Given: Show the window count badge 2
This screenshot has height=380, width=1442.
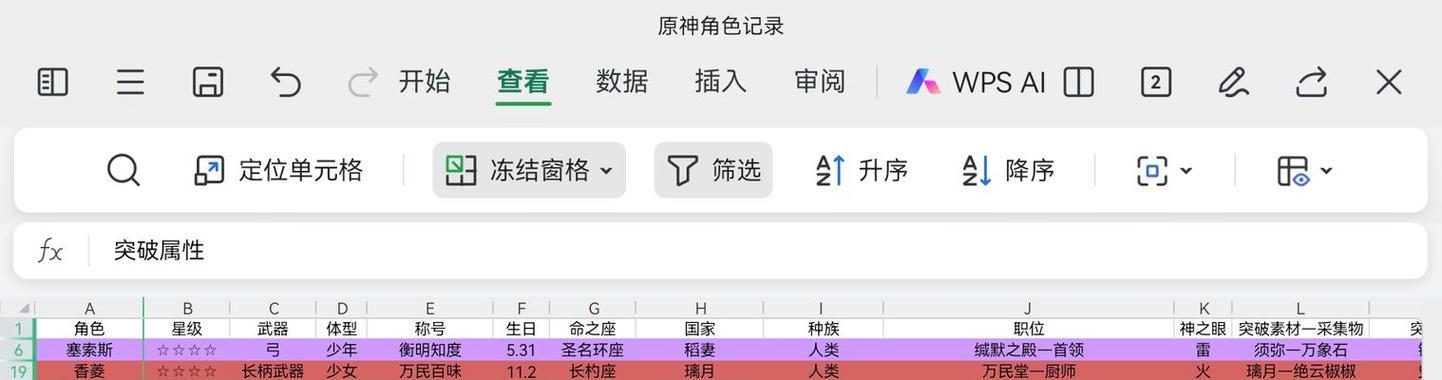Looking at the screenshot, I should click(1155, 82).
